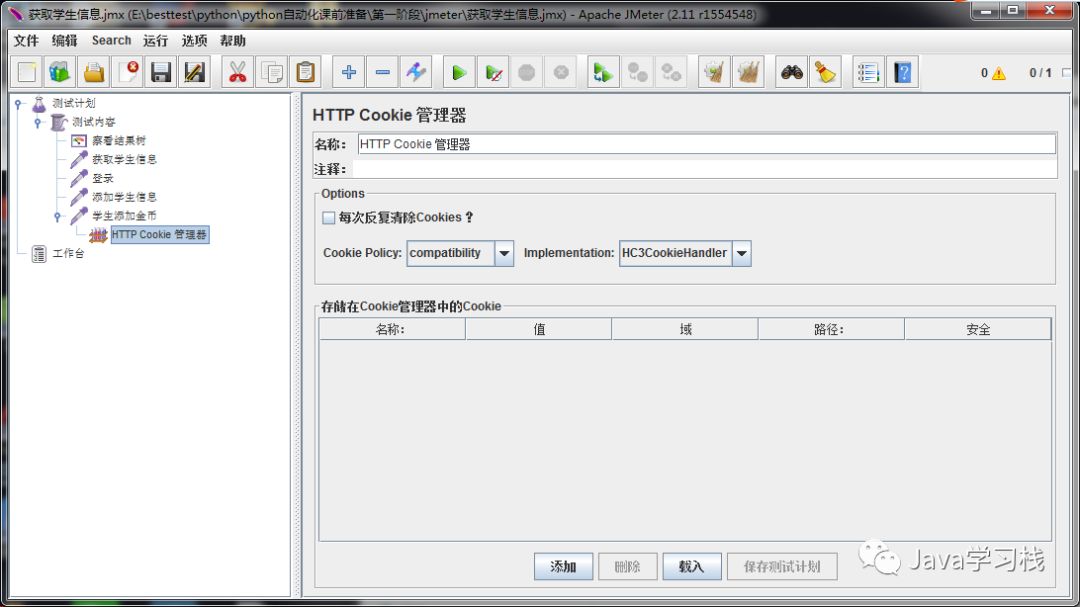Select HTTP Cookie 管理器 tree item
This screenshot has height=607, width=1080.
tap(159, 235)
